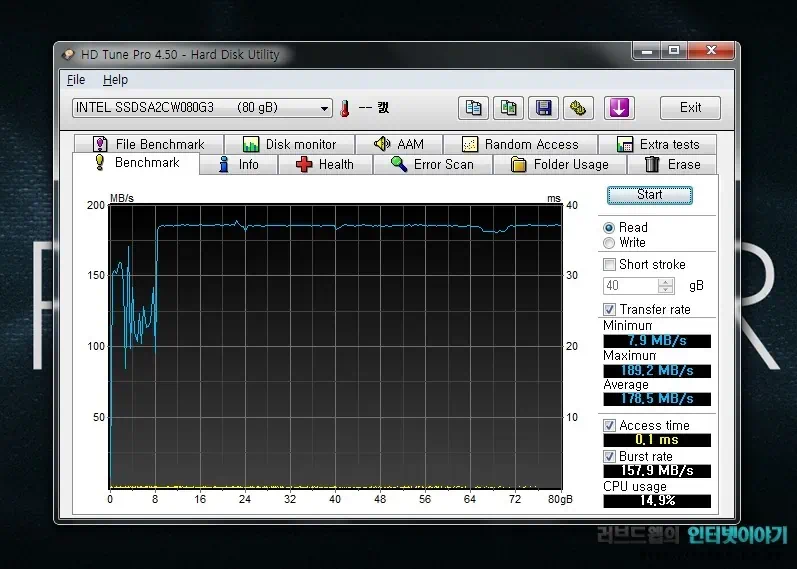
Task: Click the floppy disk save icon
Action: [542, 108]
